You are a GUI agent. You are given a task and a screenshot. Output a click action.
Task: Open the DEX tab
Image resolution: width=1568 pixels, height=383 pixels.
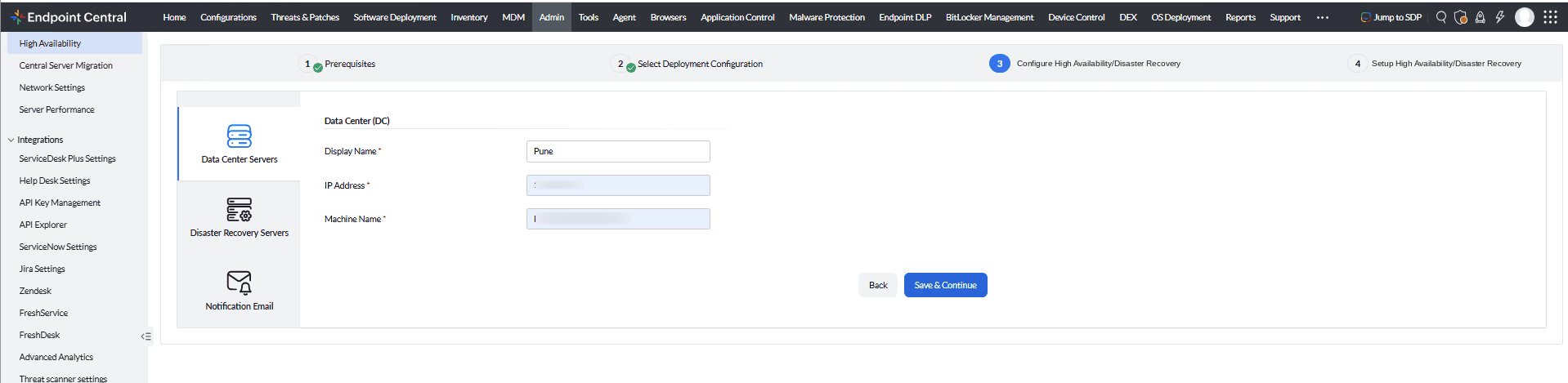[1128, 17]
